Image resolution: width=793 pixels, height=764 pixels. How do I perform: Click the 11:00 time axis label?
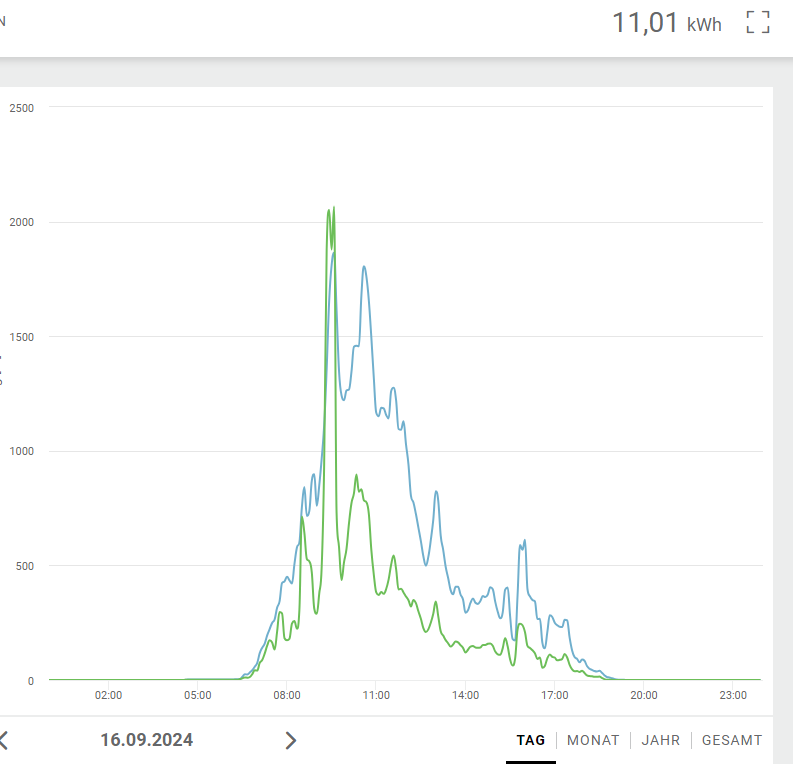coord(376,695)
